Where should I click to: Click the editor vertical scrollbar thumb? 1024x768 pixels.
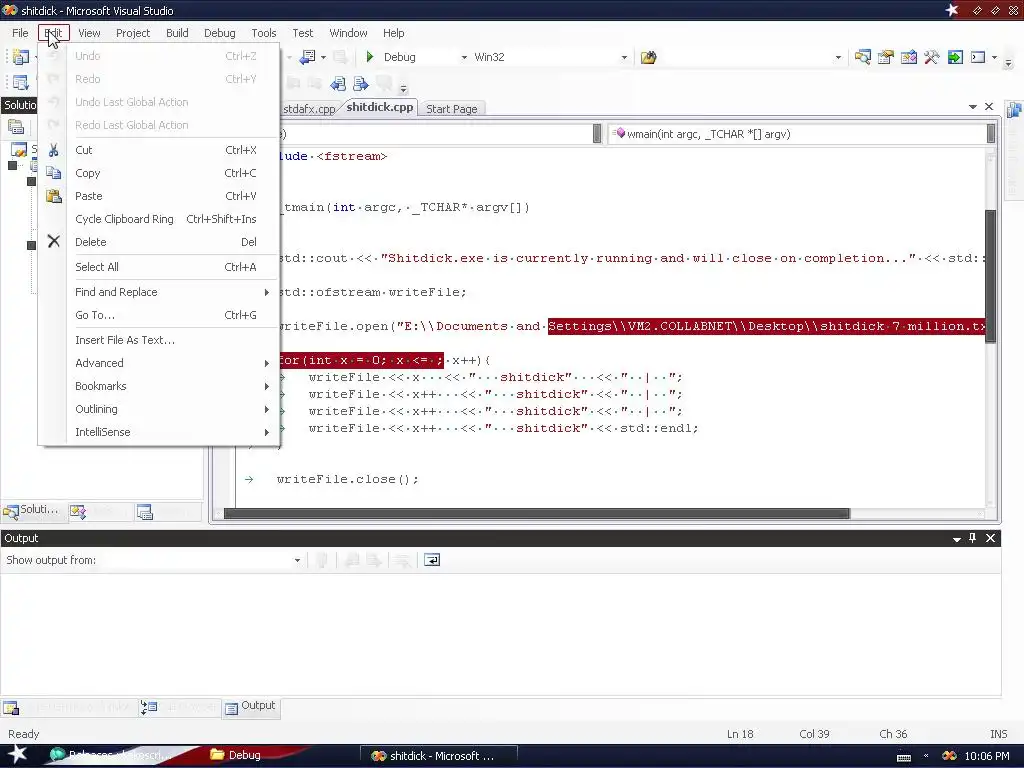991,276
